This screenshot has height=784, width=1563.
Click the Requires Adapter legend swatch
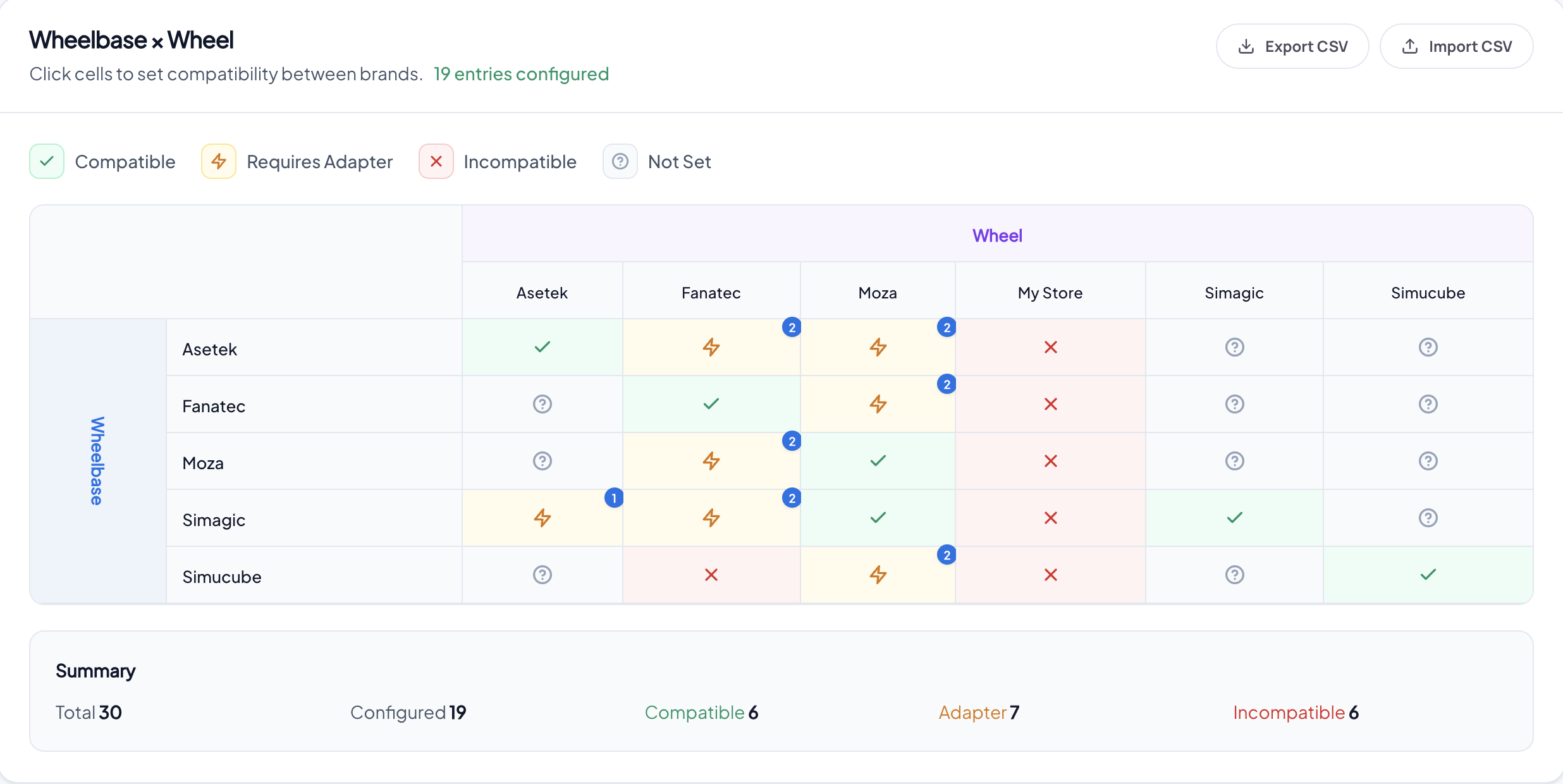[219, 161]
